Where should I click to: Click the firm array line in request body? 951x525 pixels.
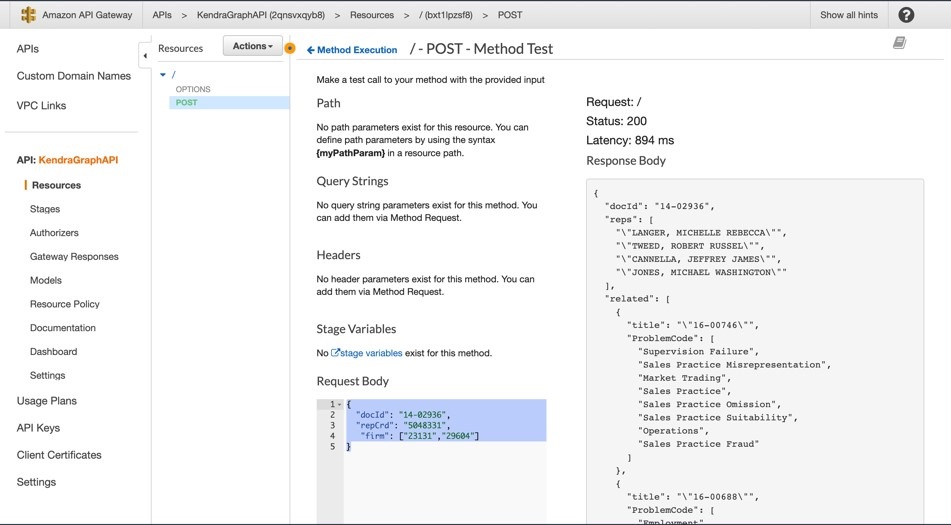[420, 436]
